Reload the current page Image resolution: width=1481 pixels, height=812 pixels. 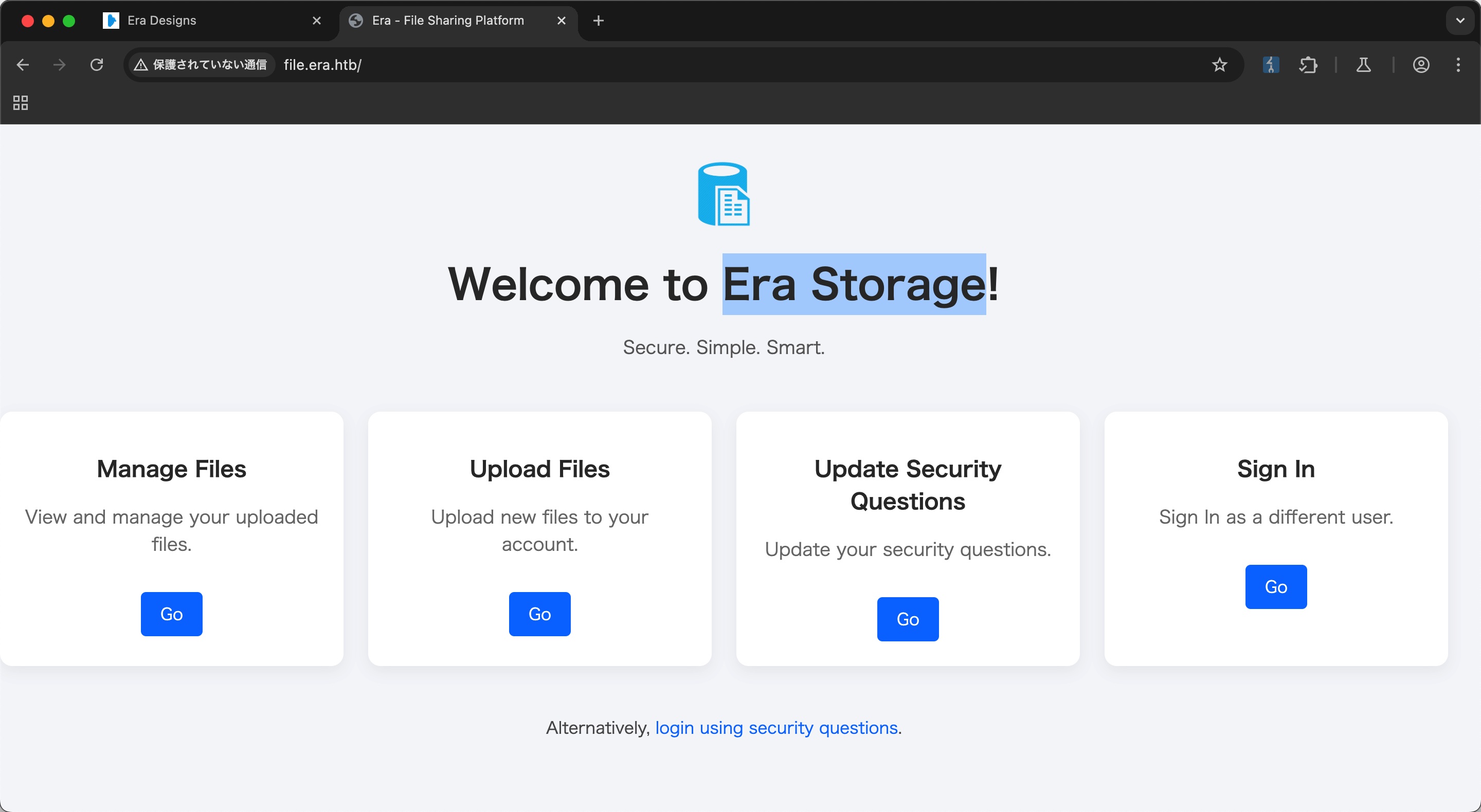click(x=97, y=65)
